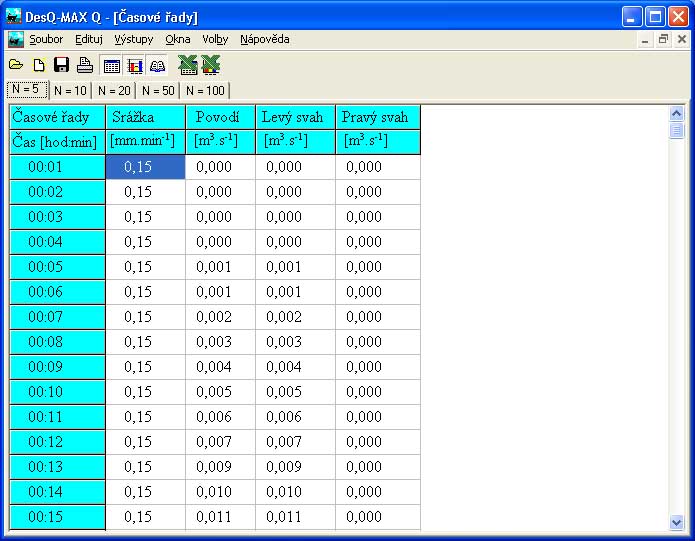
Task: Click the application icon in menu bar
Action: [x=16, y=40]
